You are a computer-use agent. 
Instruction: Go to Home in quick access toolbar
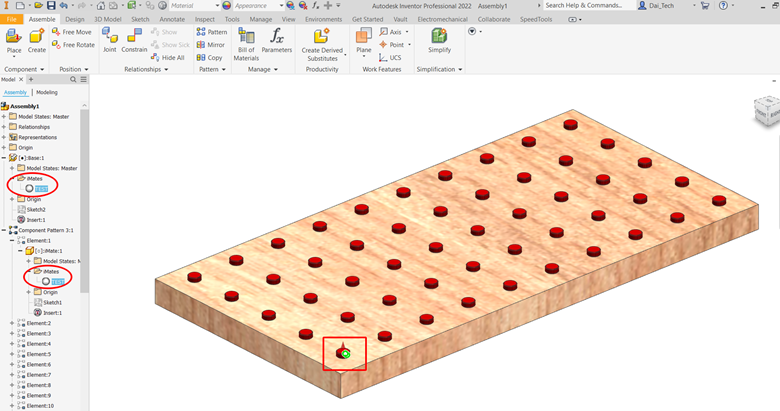pyautogui.click(x=100, y=5)
